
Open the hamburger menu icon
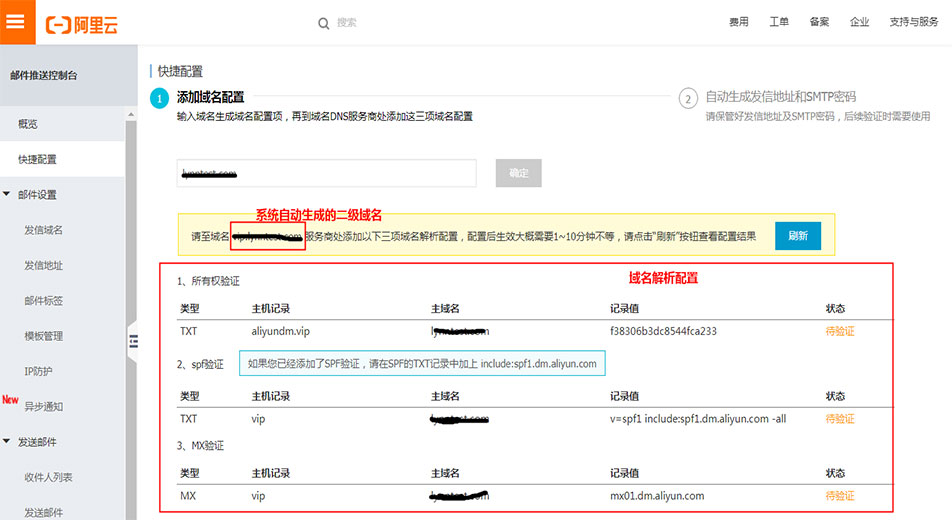[15, 22]
